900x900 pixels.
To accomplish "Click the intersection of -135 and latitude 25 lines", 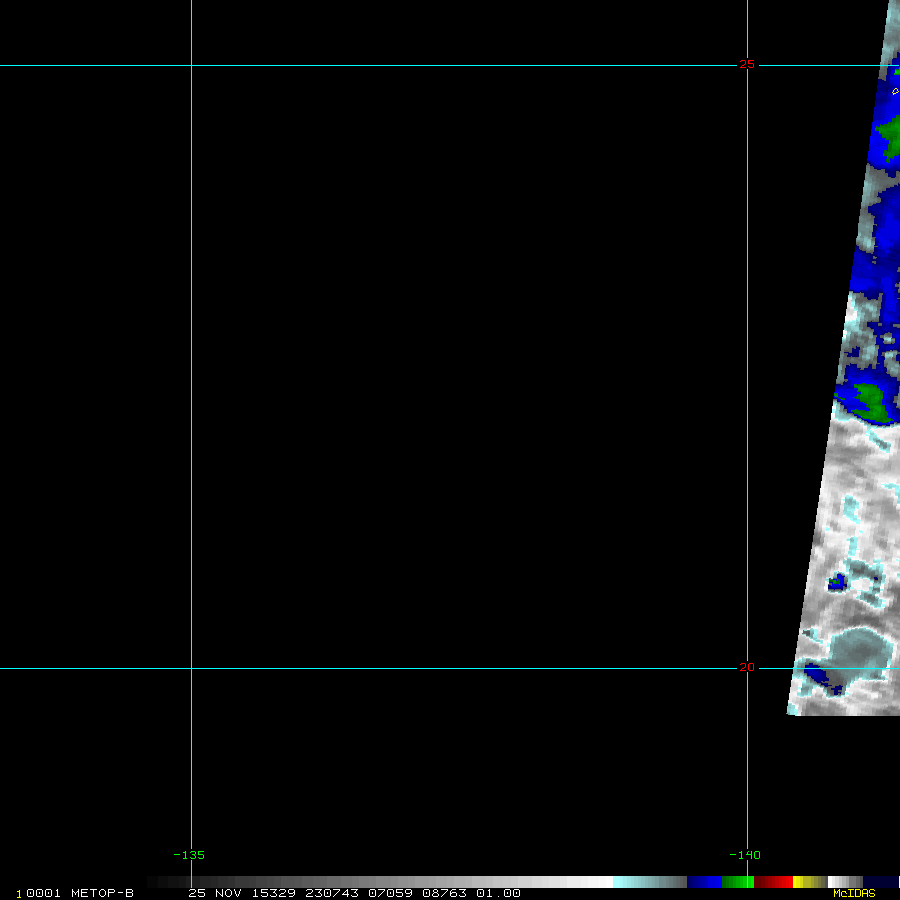I will [x=191, y=66].
